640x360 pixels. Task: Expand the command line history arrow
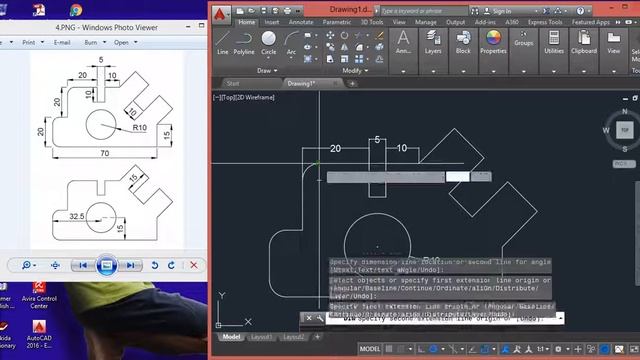pos(560,318)
